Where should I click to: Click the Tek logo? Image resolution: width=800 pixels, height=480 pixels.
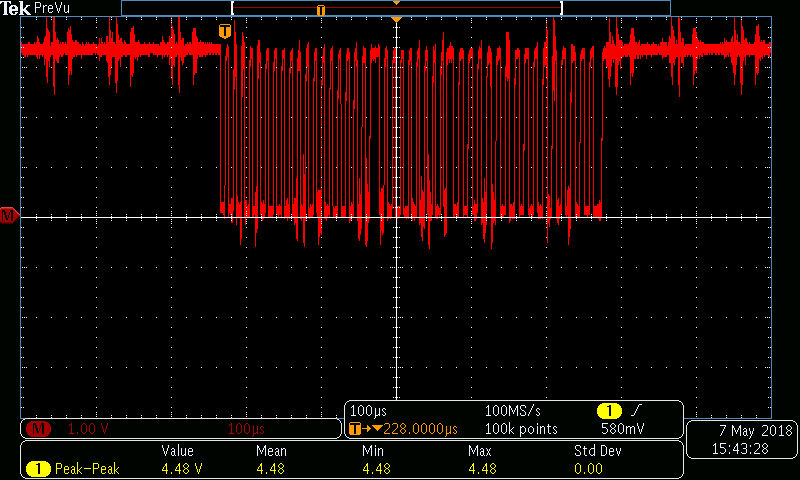(15, 8)
